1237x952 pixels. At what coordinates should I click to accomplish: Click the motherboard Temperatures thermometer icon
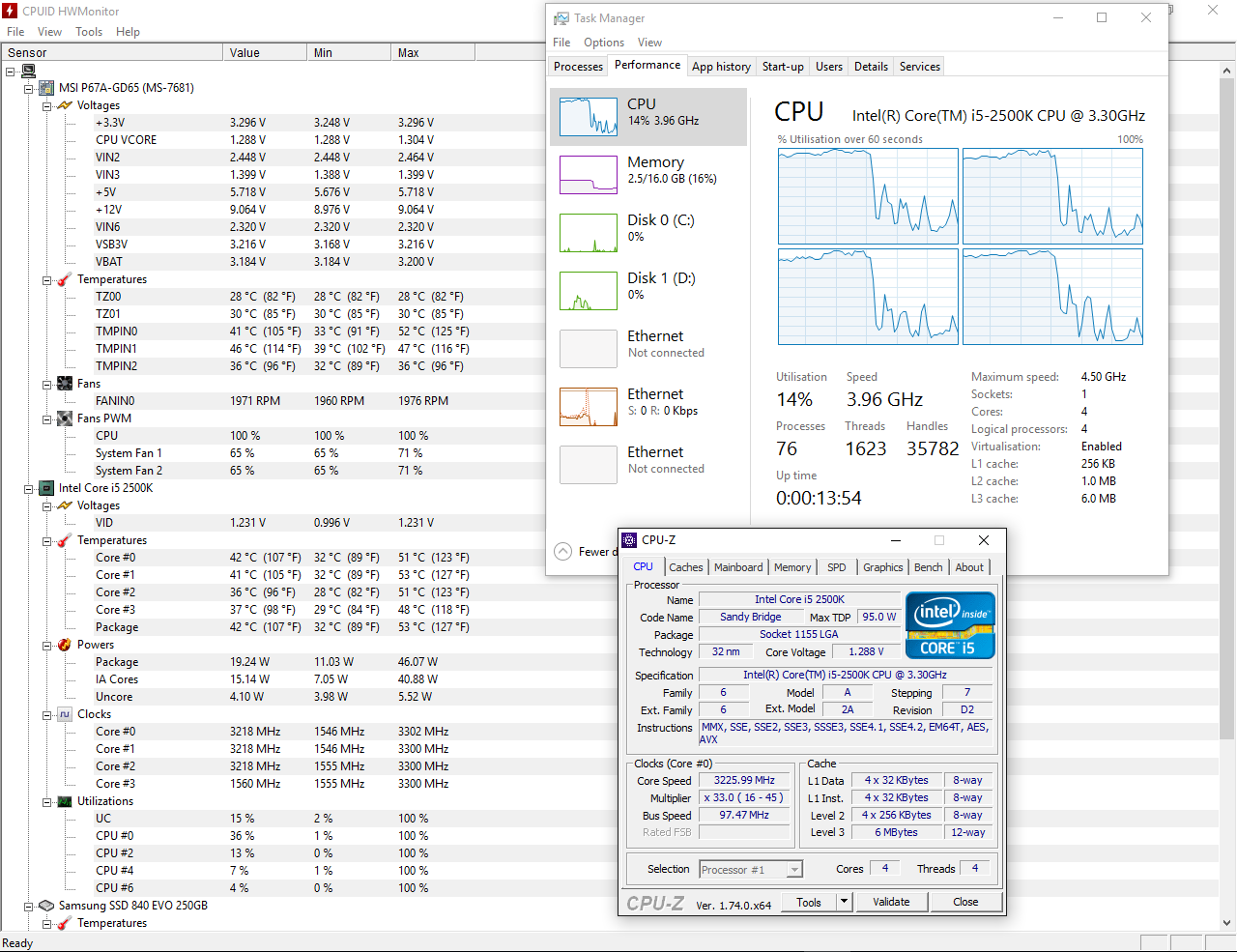65,279
